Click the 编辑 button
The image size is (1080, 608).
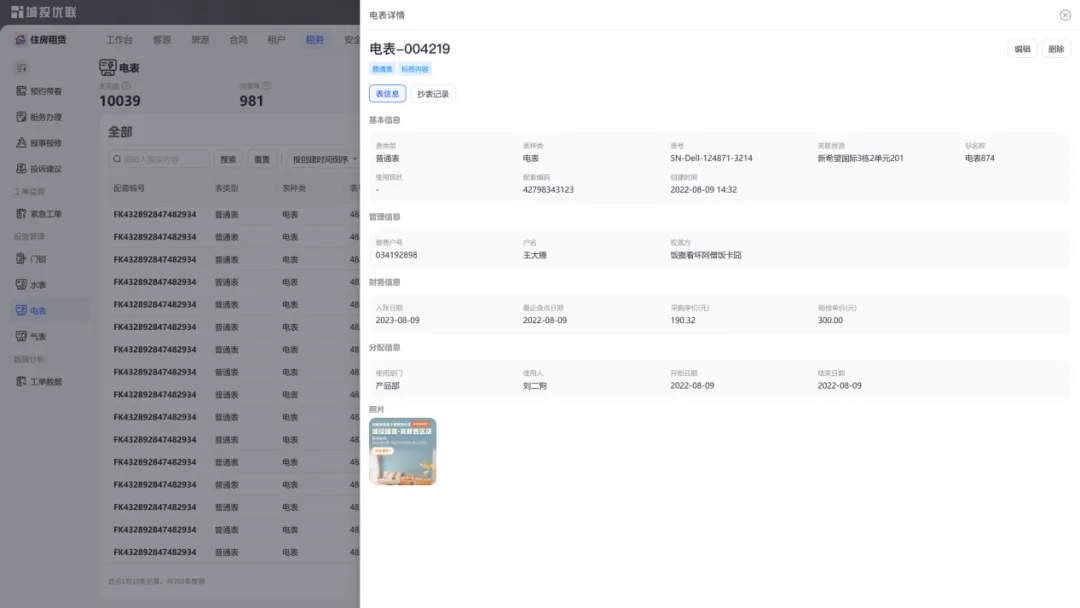pyautogui.click(x=1022, y=49)
